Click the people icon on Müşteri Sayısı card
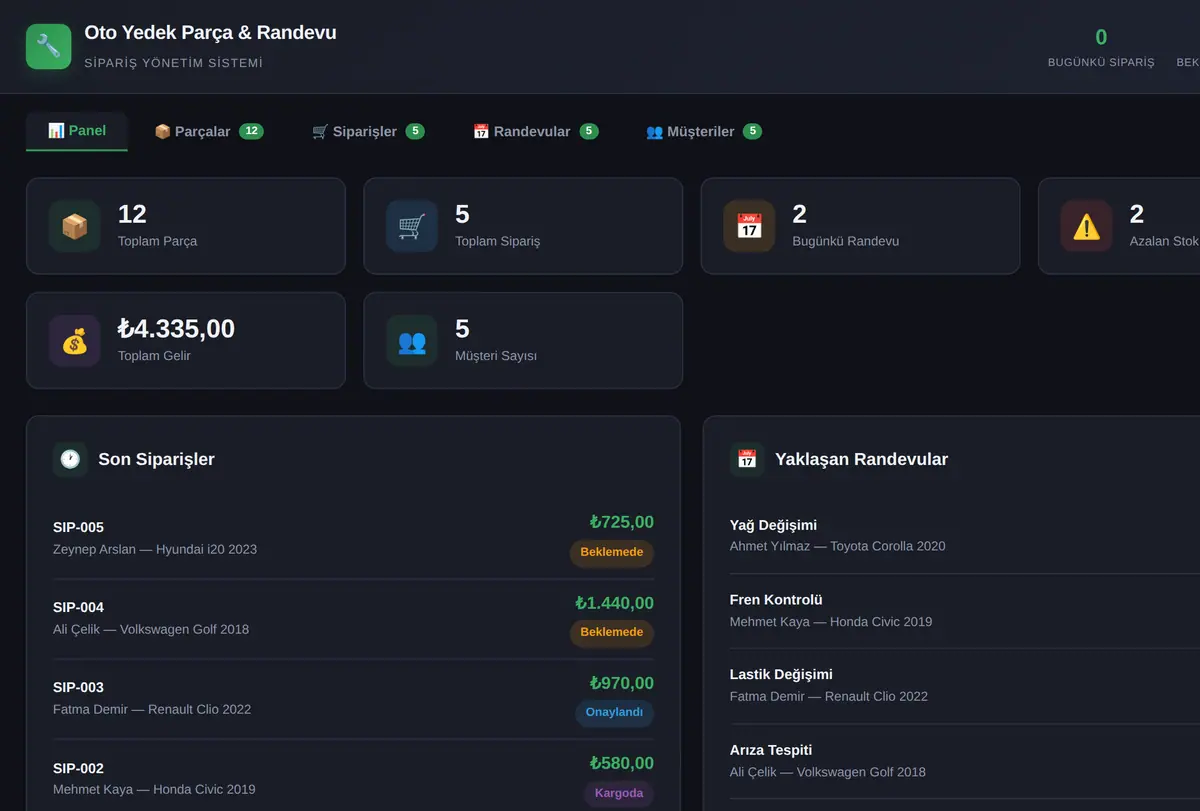Screen dimensions: 1200x811 (412, 341)
